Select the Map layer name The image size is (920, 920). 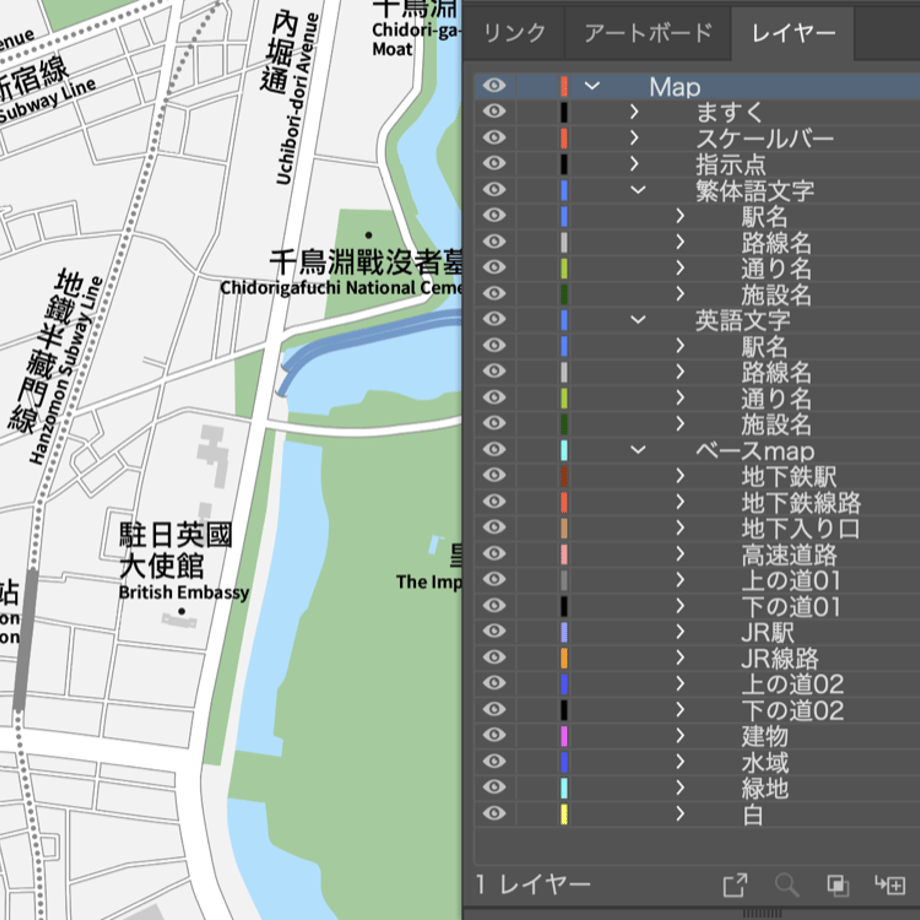point(675,87)
